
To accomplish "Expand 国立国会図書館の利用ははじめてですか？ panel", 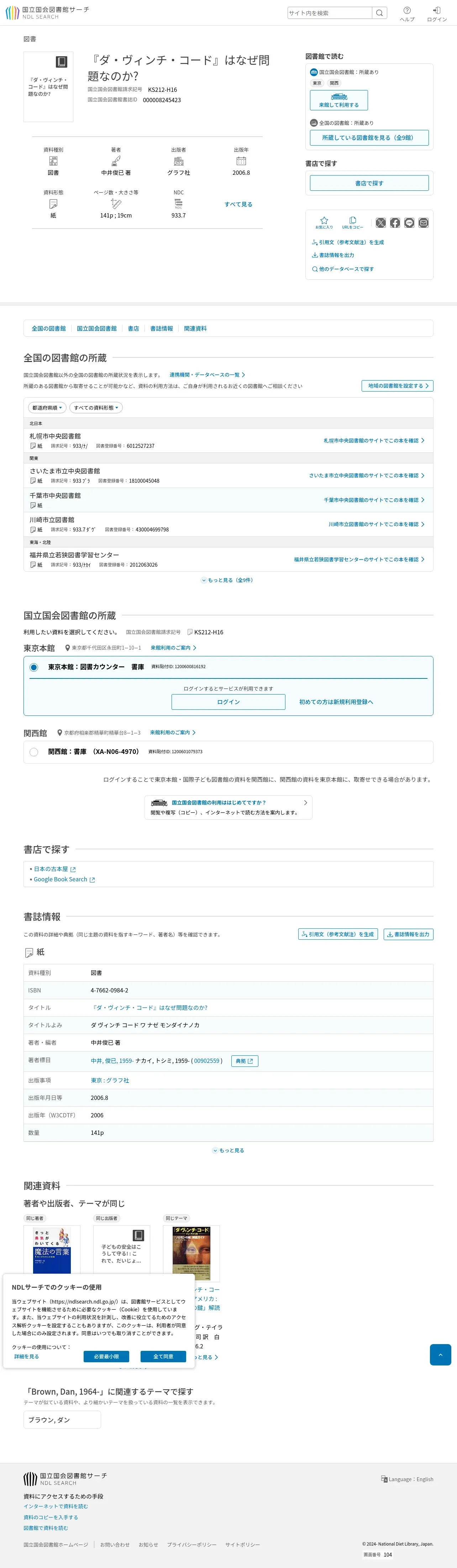I will 228,807.
